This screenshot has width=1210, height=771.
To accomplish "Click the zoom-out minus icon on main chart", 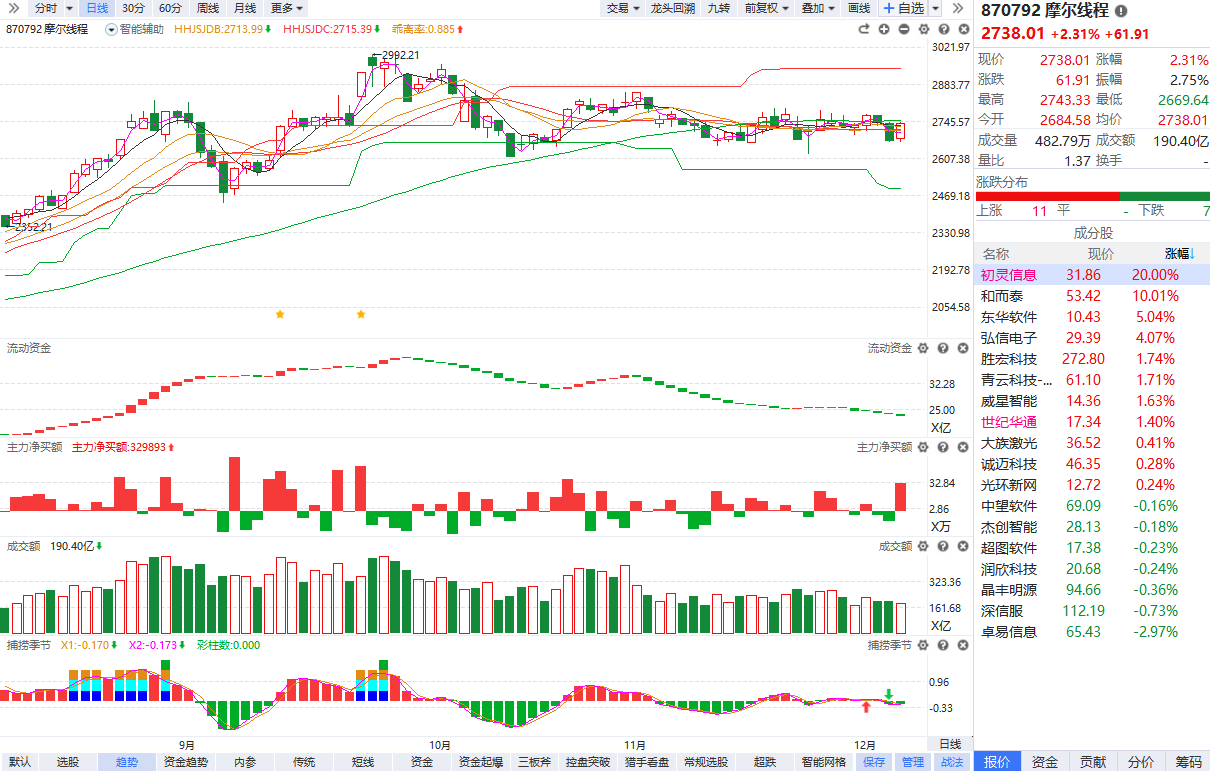I will (904, 29).
